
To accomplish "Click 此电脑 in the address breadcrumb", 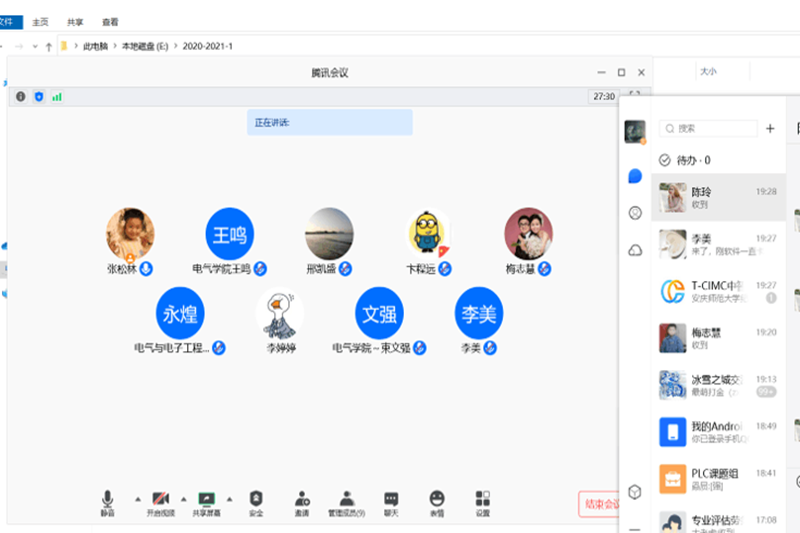I will (x=95, y=46).
